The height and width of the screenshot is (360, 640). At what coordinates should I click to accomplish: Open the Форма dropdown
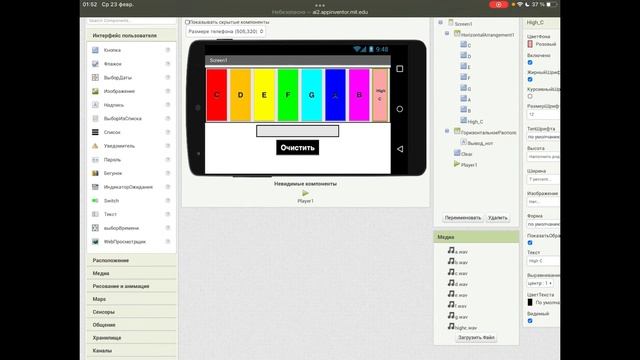click(x=543, y=224)
